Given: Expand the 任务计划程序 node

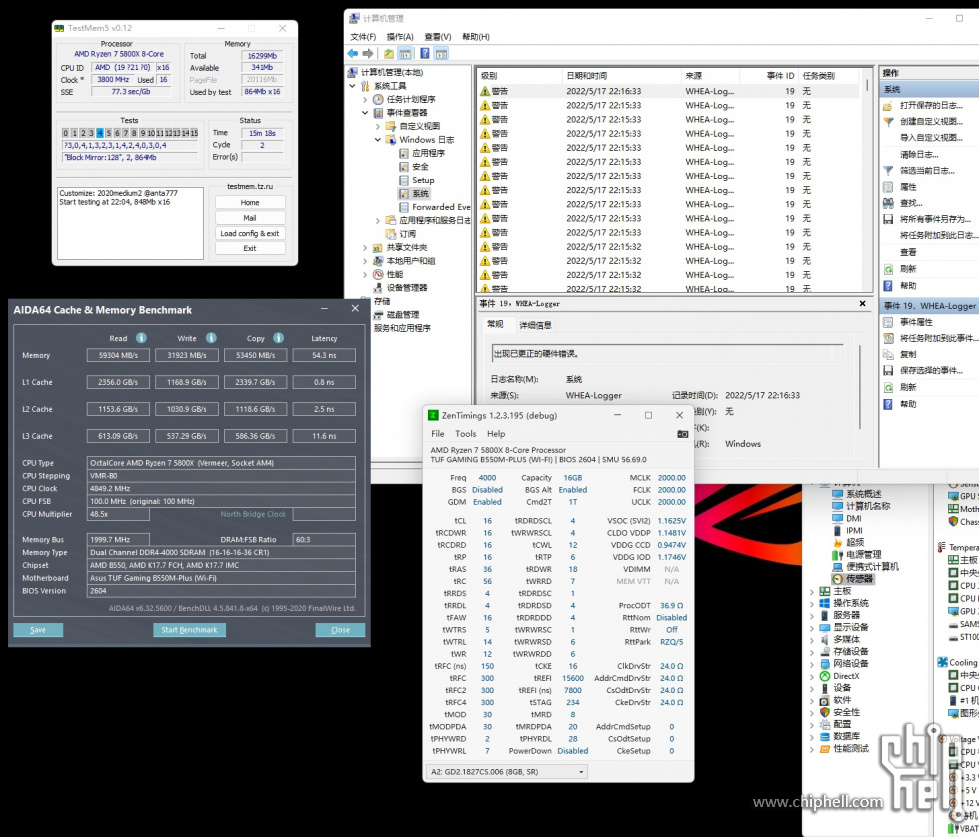Looking at the screenshot, I should point(365,99).
